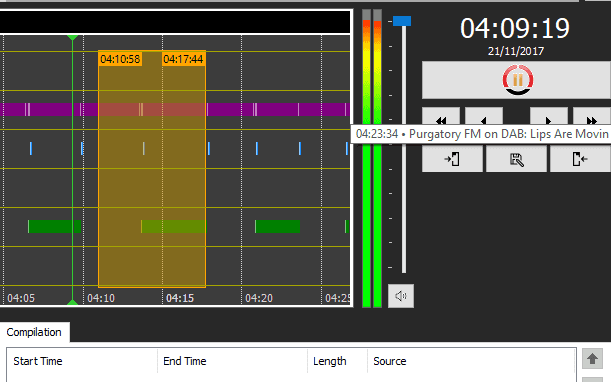Sort by Start Time column header
Image resolution: width=611 pixels, height=382 pixels.
click(38, 361)
